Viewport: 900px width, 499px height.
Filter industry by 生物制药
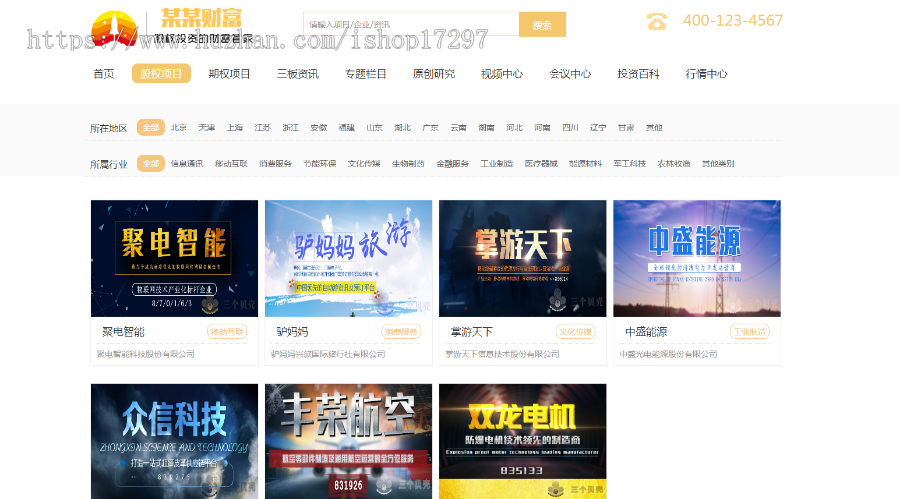(x=408, y=164)
